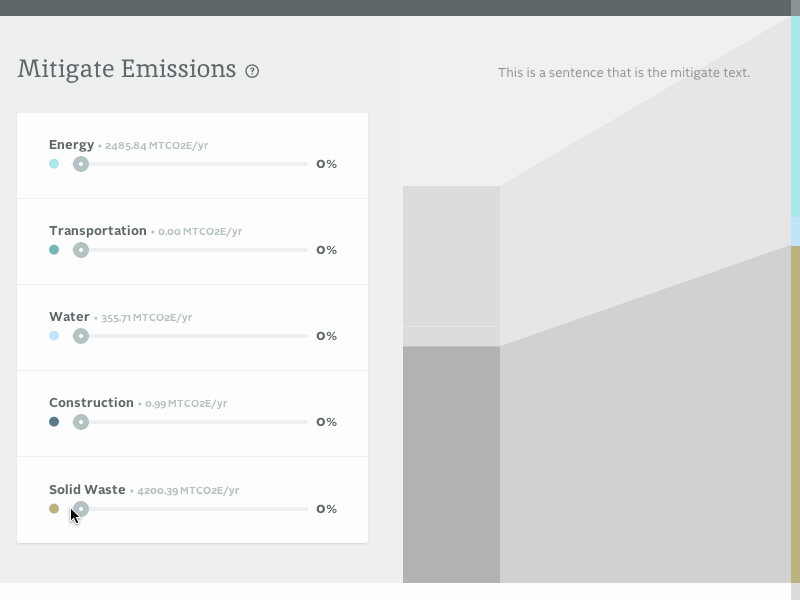This screenshot has width=800, height=600.
Task: Click the mitigate description text sentence
Action: [x=623, y=72]
